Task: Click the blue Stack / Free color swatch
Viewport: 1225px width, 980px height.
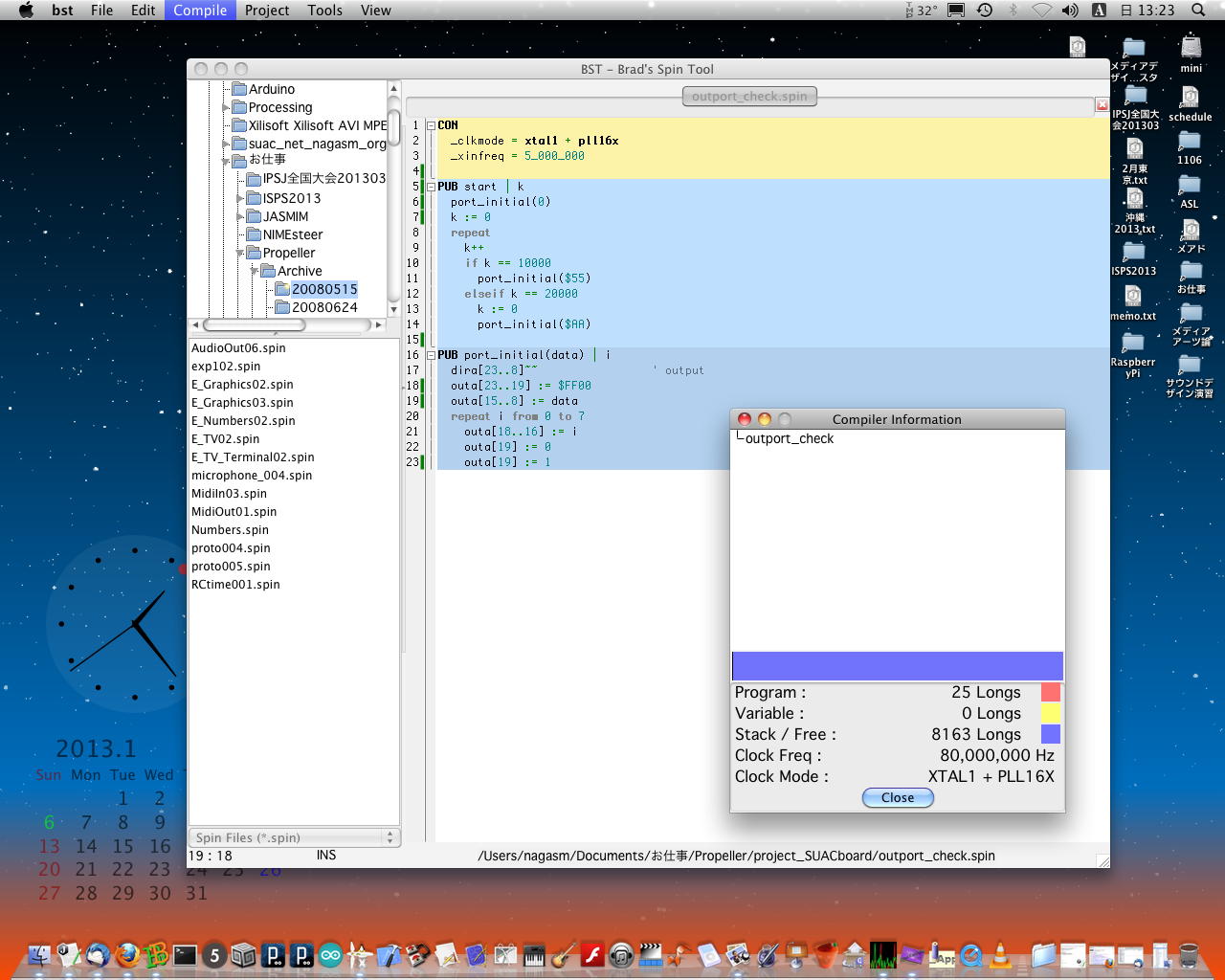Action: click(x=1050, y=734)
